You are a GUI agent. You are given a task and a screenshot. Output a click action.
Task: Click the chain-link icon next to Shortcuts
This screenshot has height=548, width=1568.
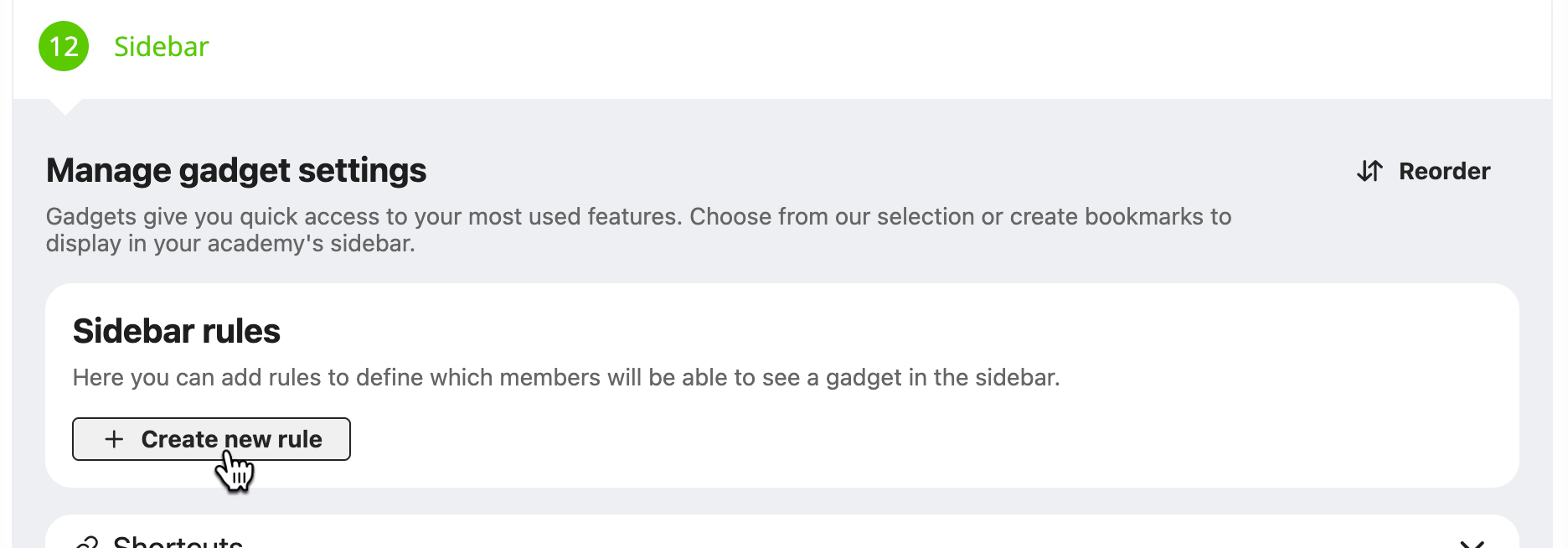click(87, 543)
